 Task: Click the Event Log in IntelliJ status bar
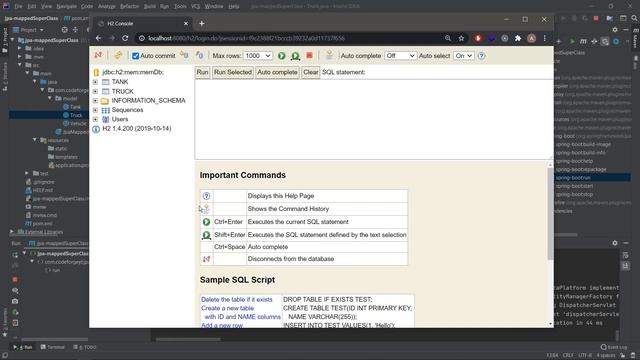click(614, 347)
